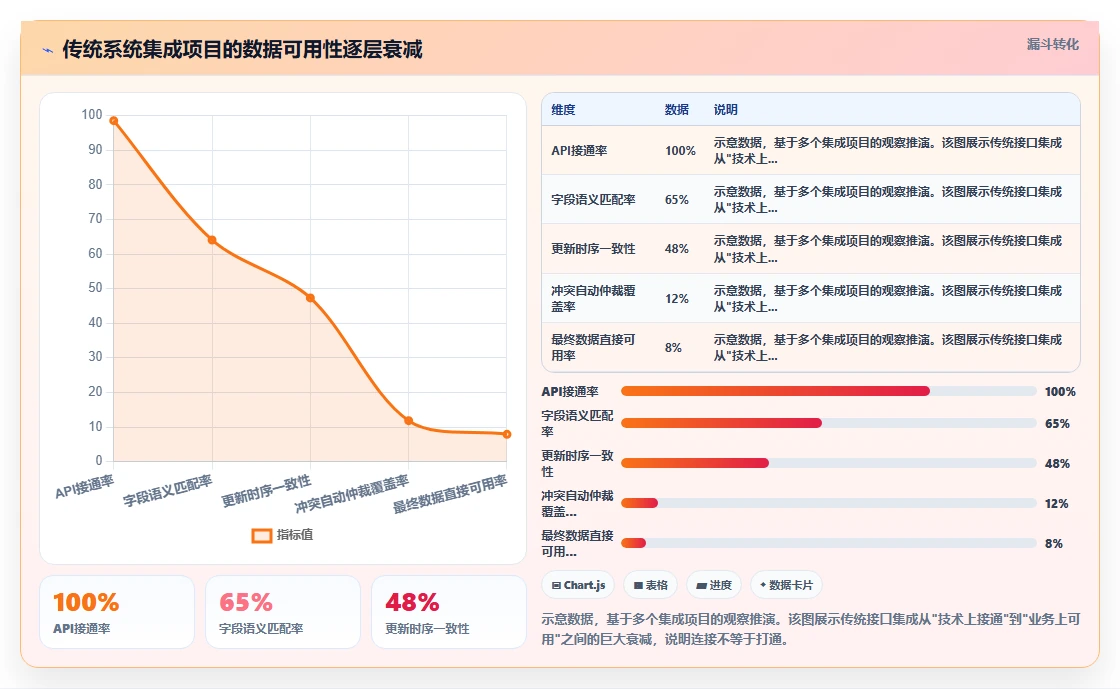Viewport: 1120px width, 689px height.
Task: Select the 表格 tag chip
Action: coord(650,585)
